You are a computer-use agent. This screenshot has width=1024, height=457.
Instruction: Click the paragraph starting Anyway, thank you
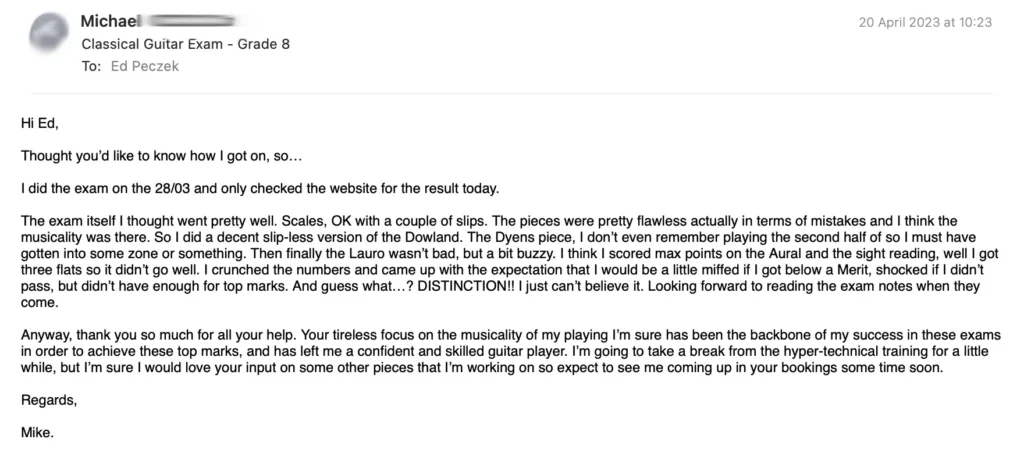(511, 352)
